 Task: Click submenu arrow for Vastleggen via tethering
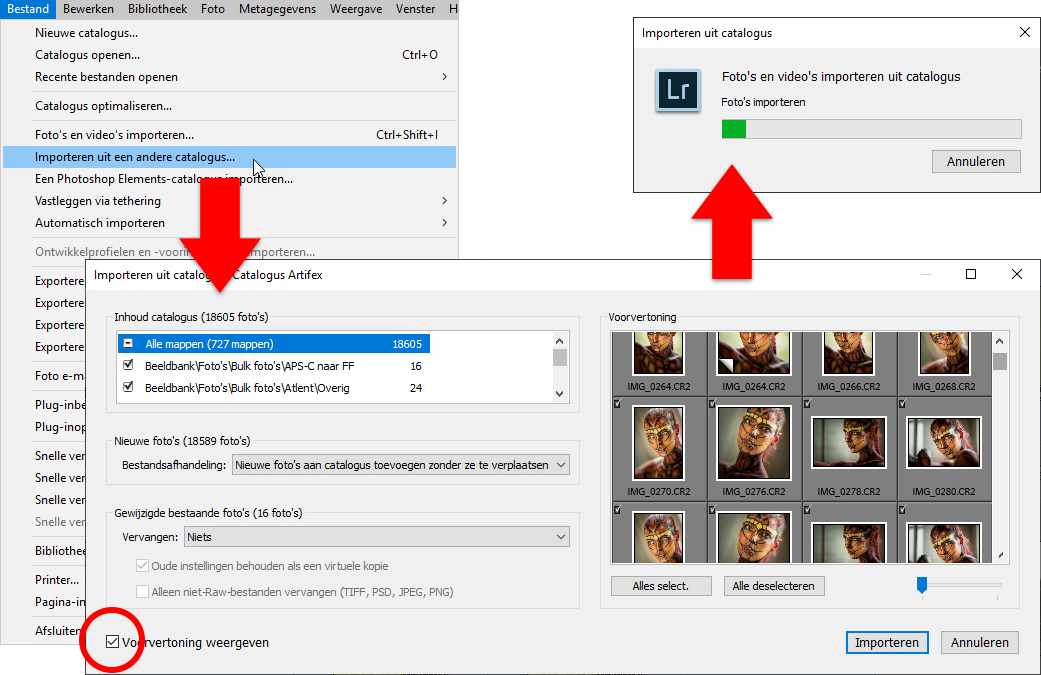click(444, 201)
